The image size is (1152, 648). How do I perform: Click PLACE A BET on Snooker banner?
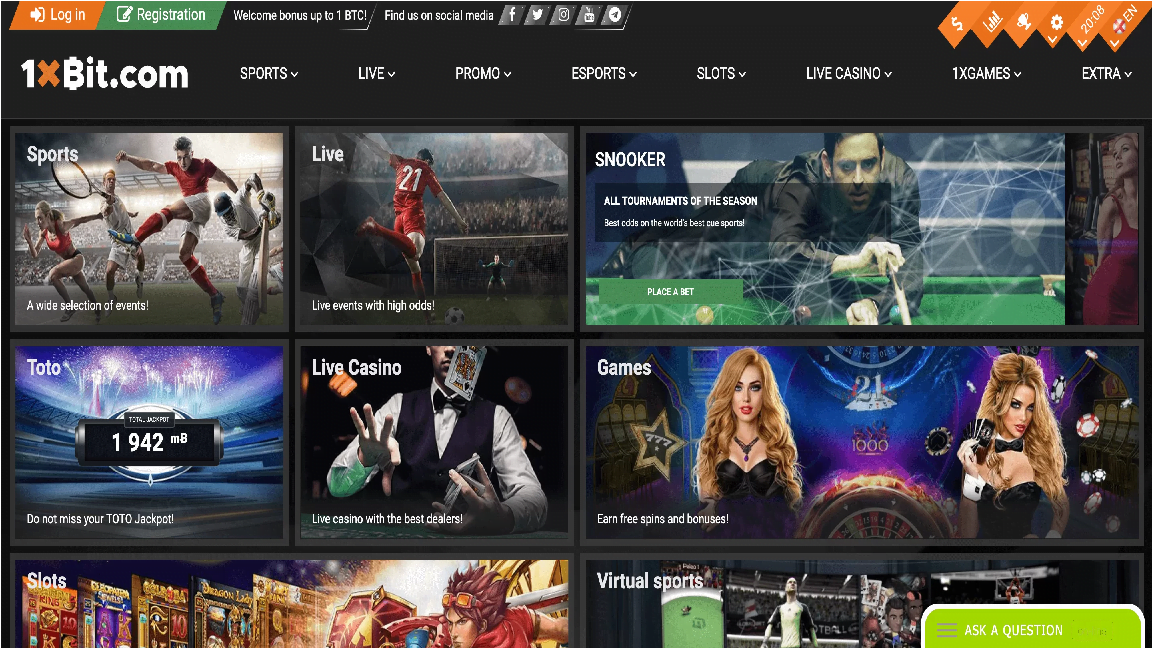tap(670, 292)
